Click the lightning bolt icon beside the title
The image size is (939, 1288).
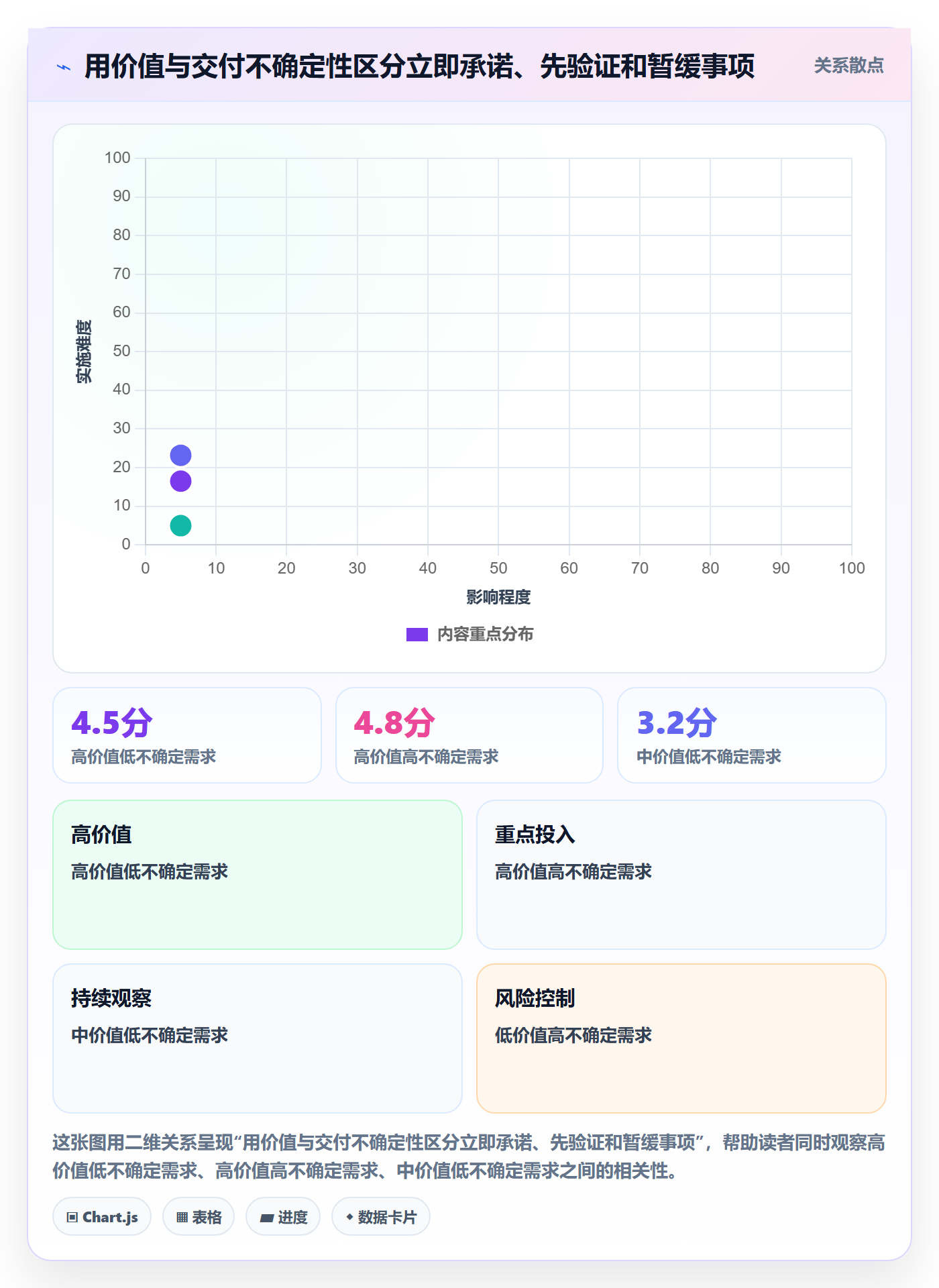point(64,67)
